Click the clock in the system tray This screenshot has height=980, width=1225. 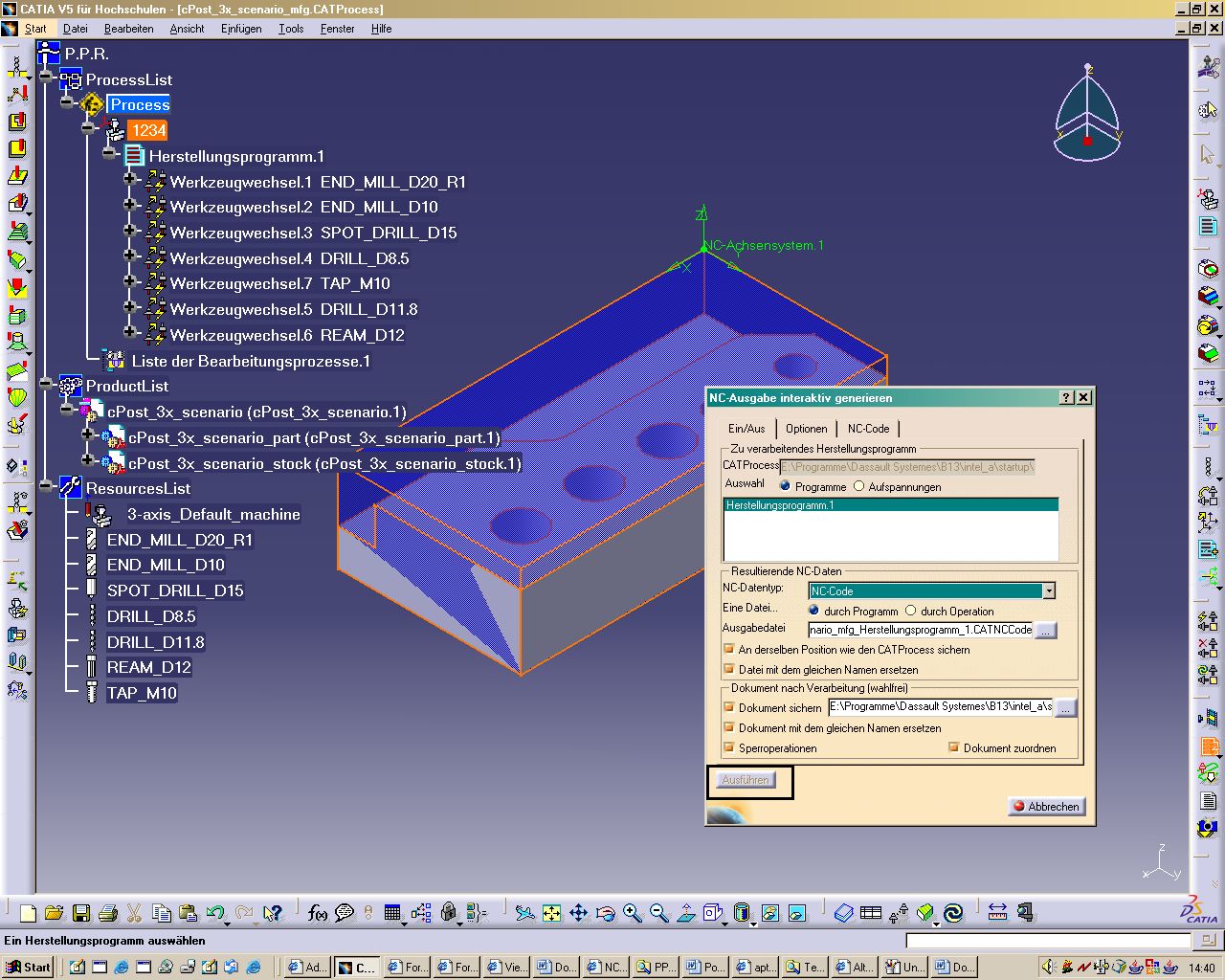pyautogui.click(x=1202, y=968)
